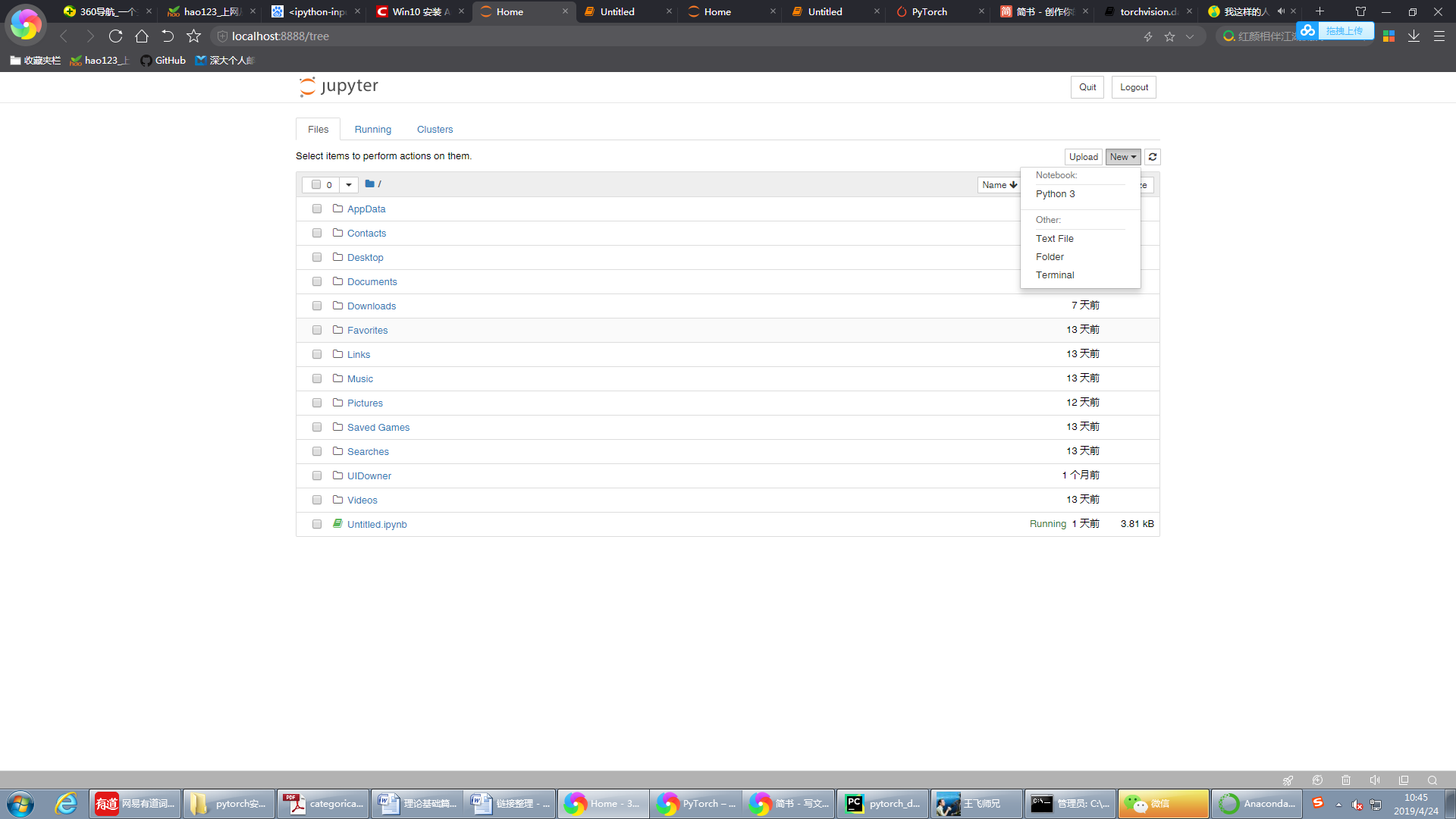Click the breadcrumb root folder icon
Viewport: 1456px width, 819px height.
pos(369,184)
